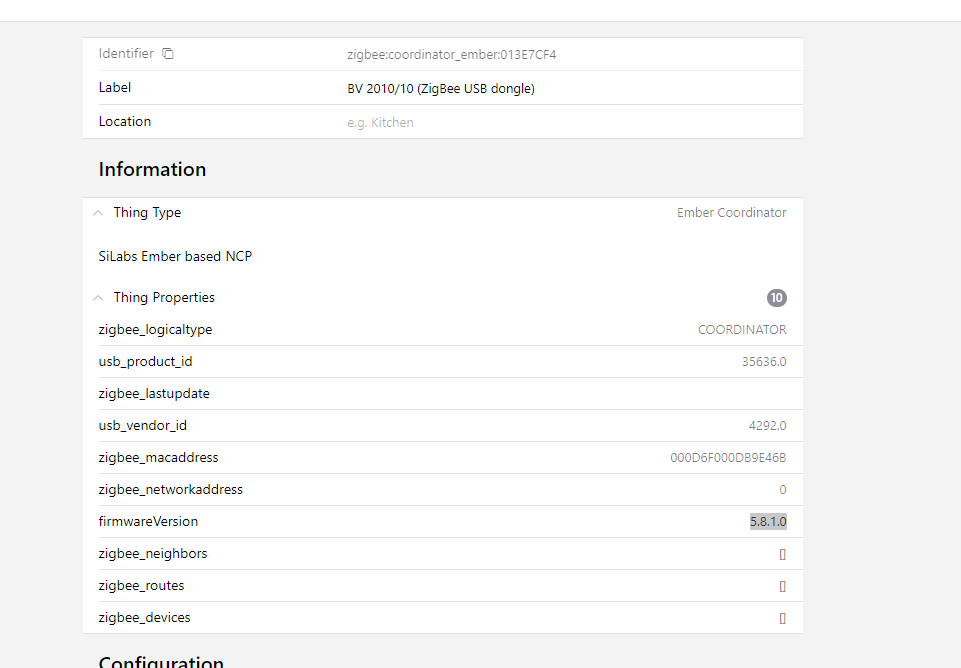Click the zigbee_macaddress value 000D6F000DB9E46B
The width and height of the screenshot is (961, 668).
pos(728,458)
